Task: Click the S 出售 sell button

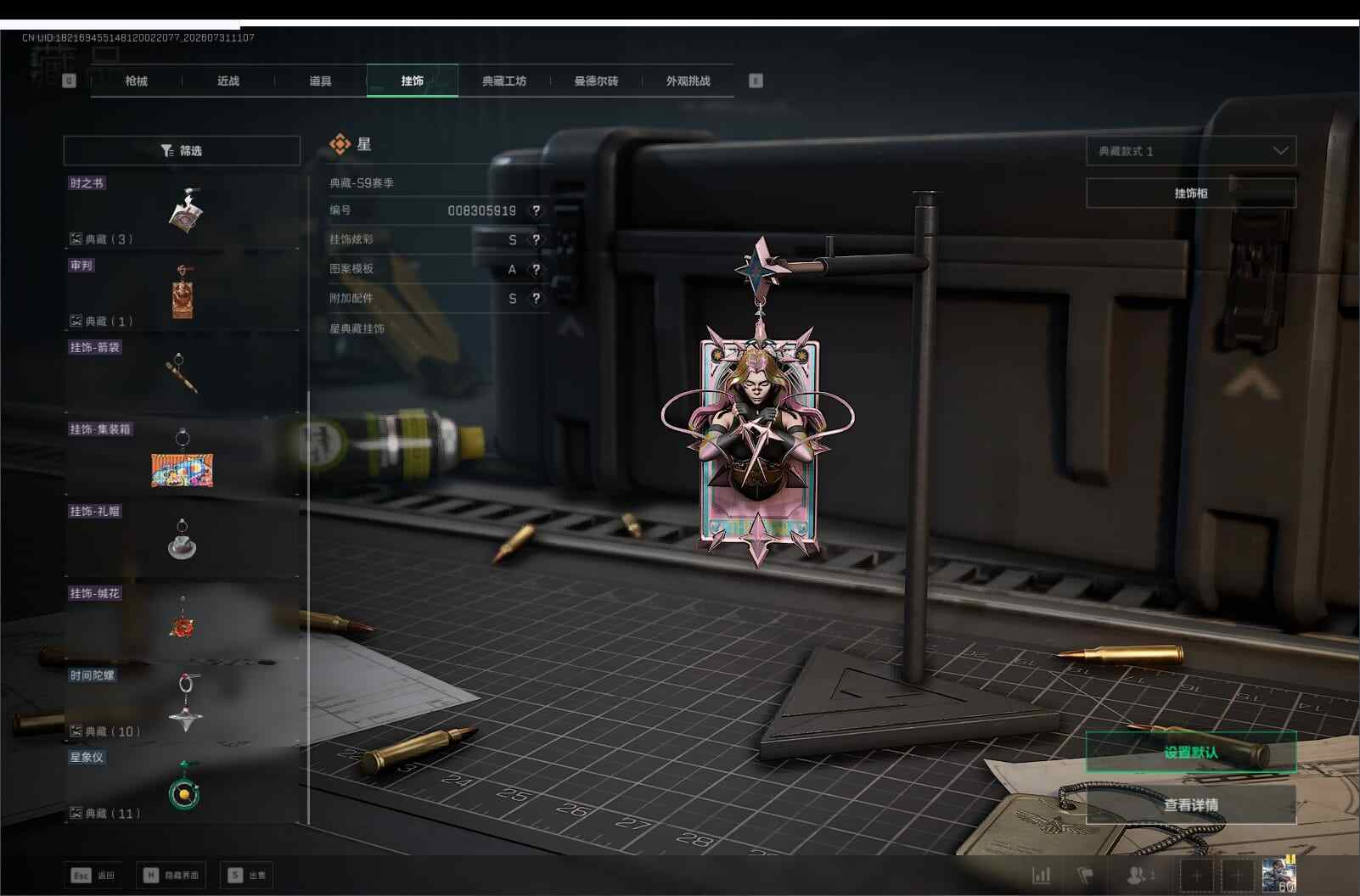Action: [x=247, y=875]
